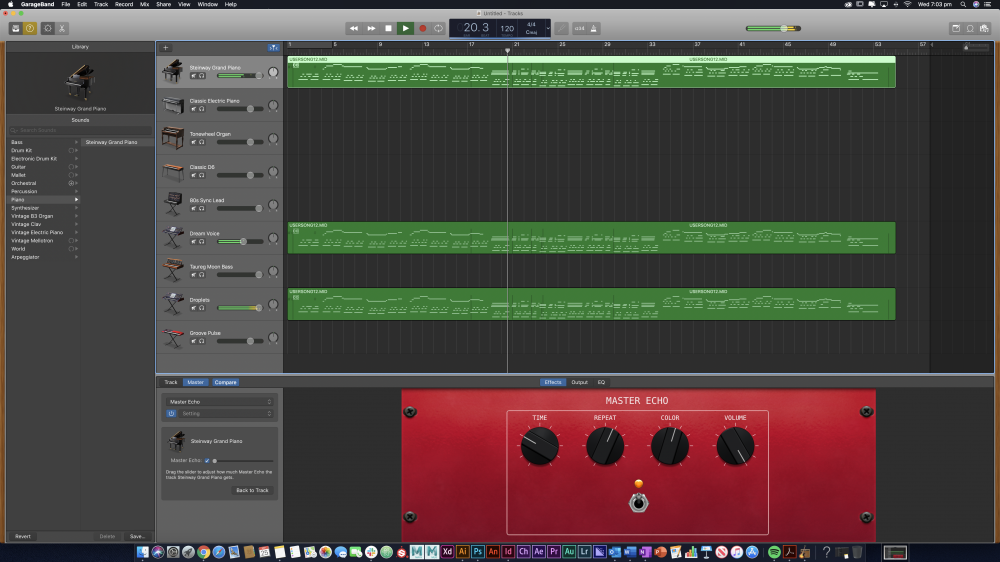Toggle the Quick Help question mark button
Screen dimensions: 1000x562
(x=30, y=28)
